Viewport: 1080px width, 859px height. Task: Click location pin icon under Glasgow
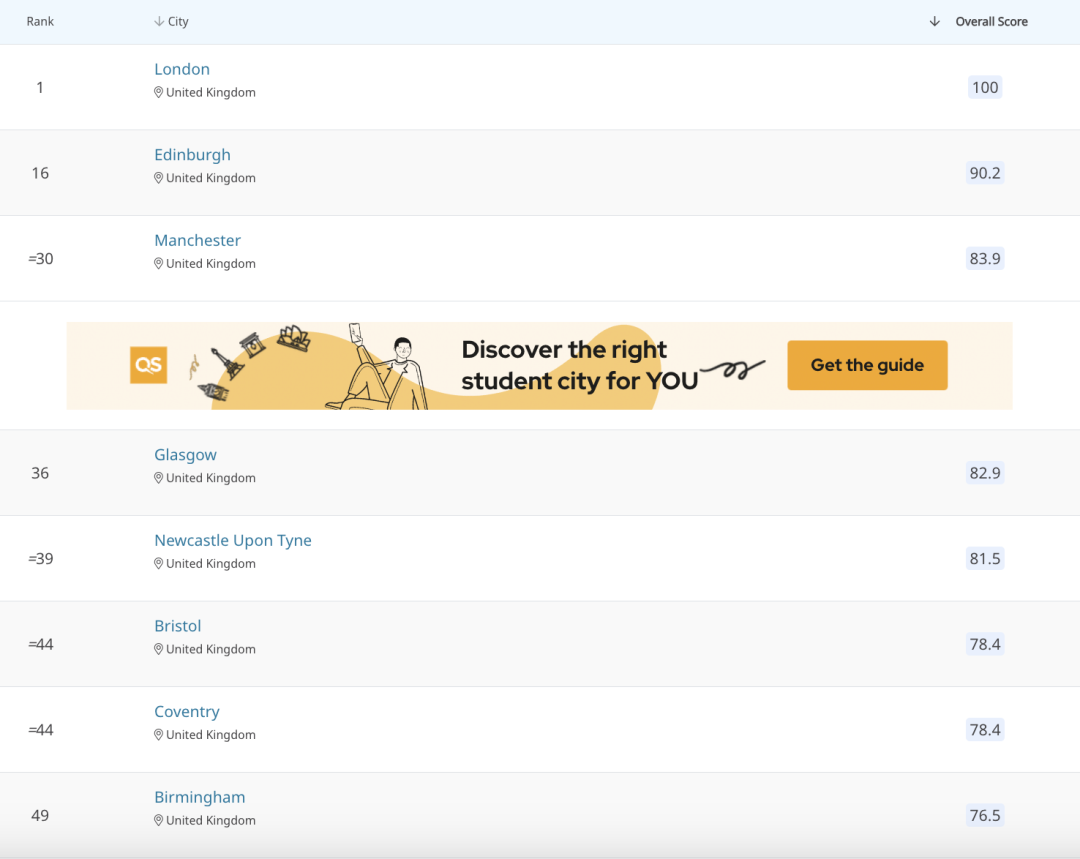pos(158,478)
